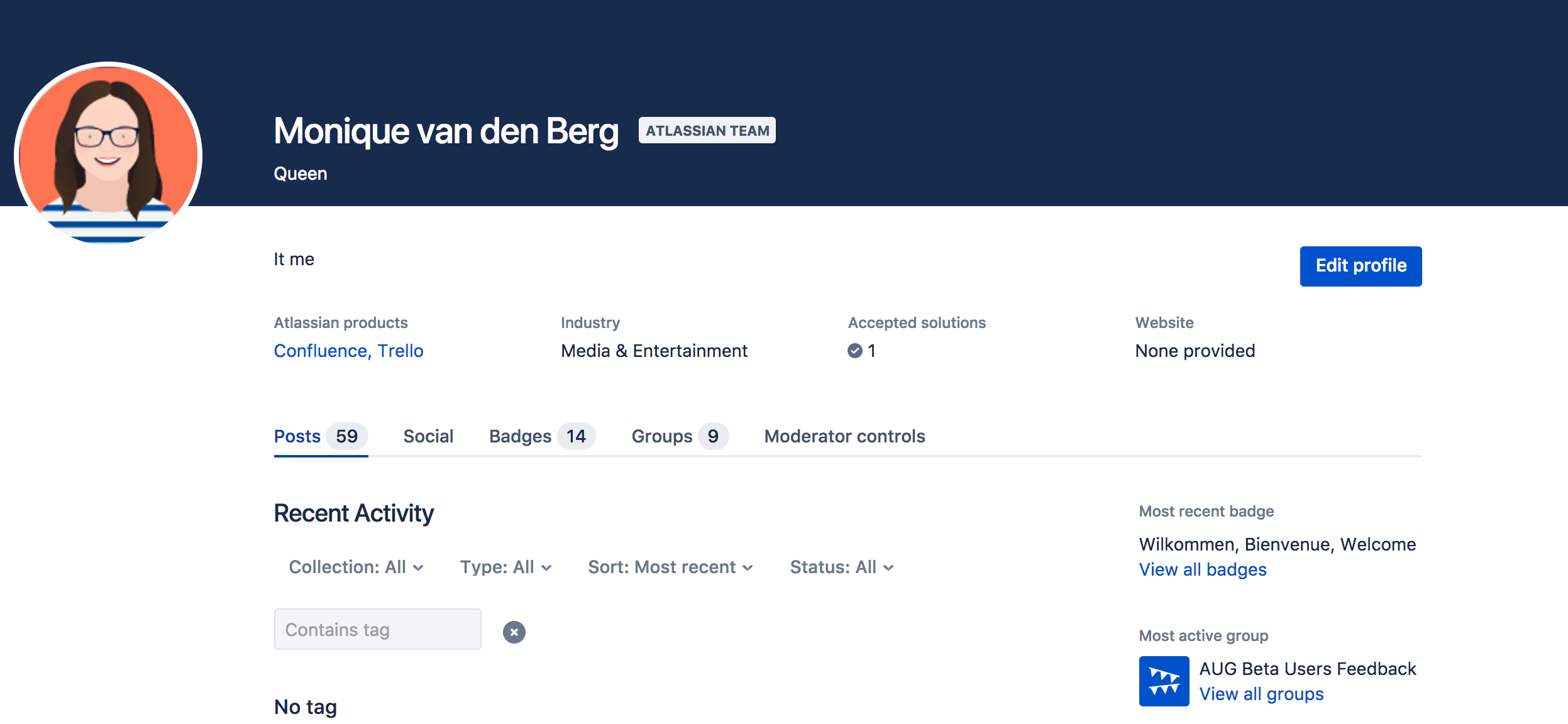Open the Badges tab
The height and width of the screenshot is (724, 1568).
tap(542, 436)
